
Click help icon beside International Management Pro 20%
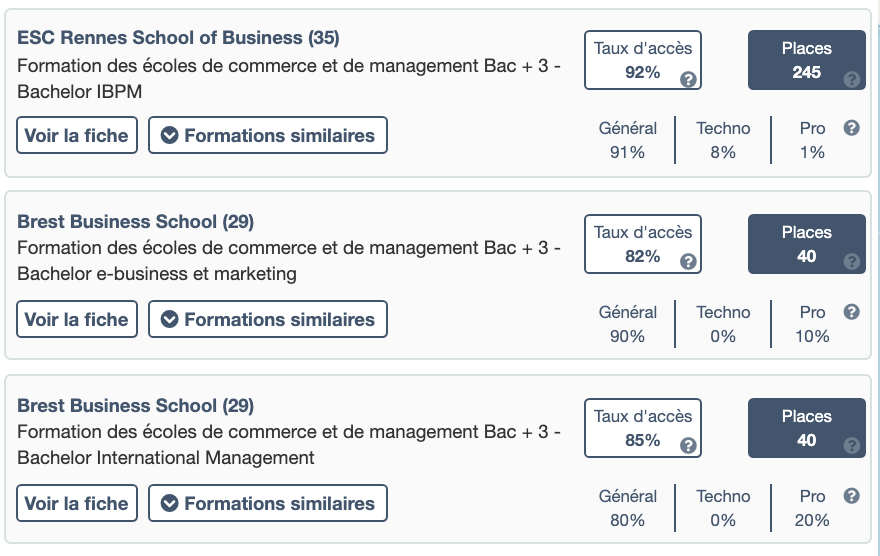[x=852, y=496]
